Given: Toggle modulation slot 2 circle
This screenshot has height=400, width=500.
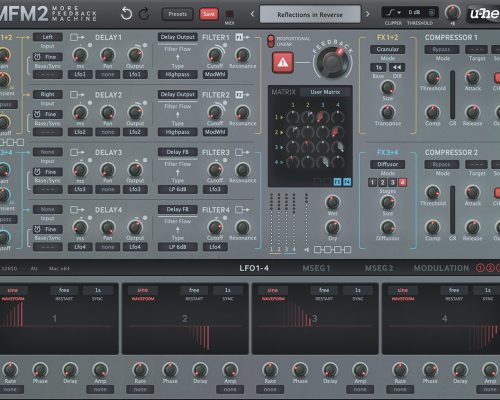Looking at the screenshot, I should pyautogui.click(x=490, y=268).
